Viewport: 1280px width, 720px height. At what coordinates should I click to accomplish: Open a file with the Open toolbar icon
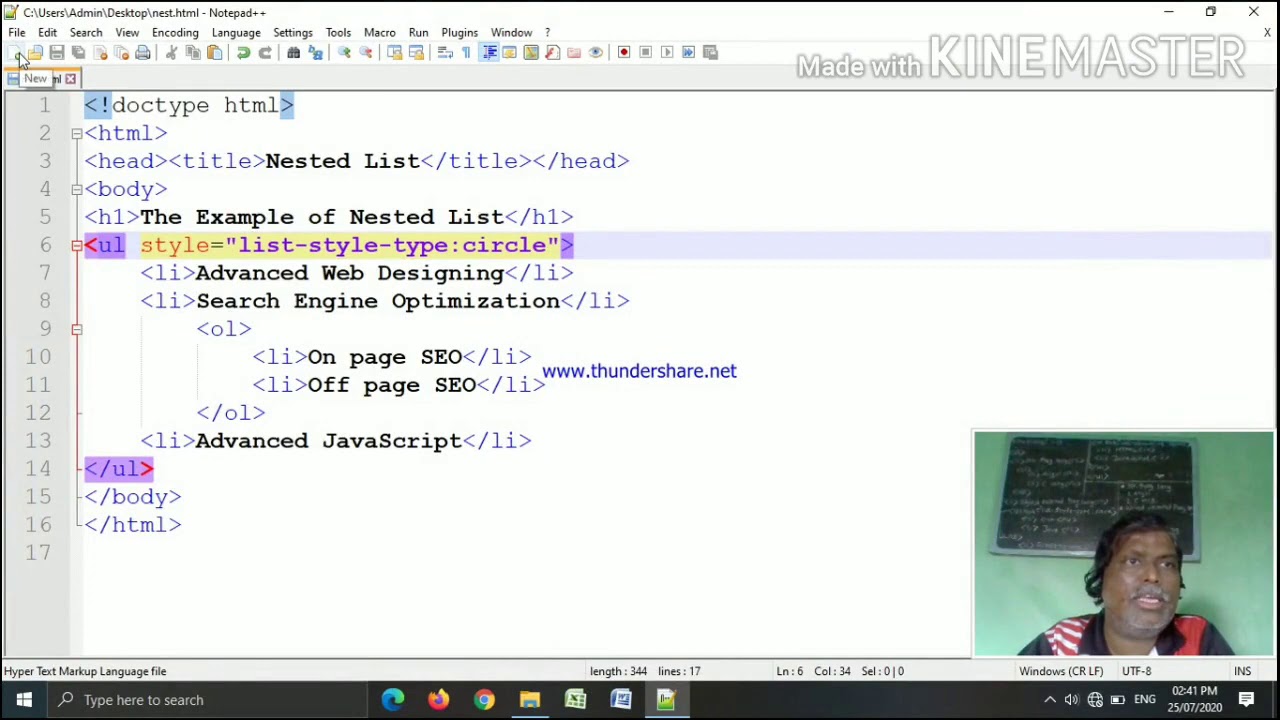click(35, 52)
